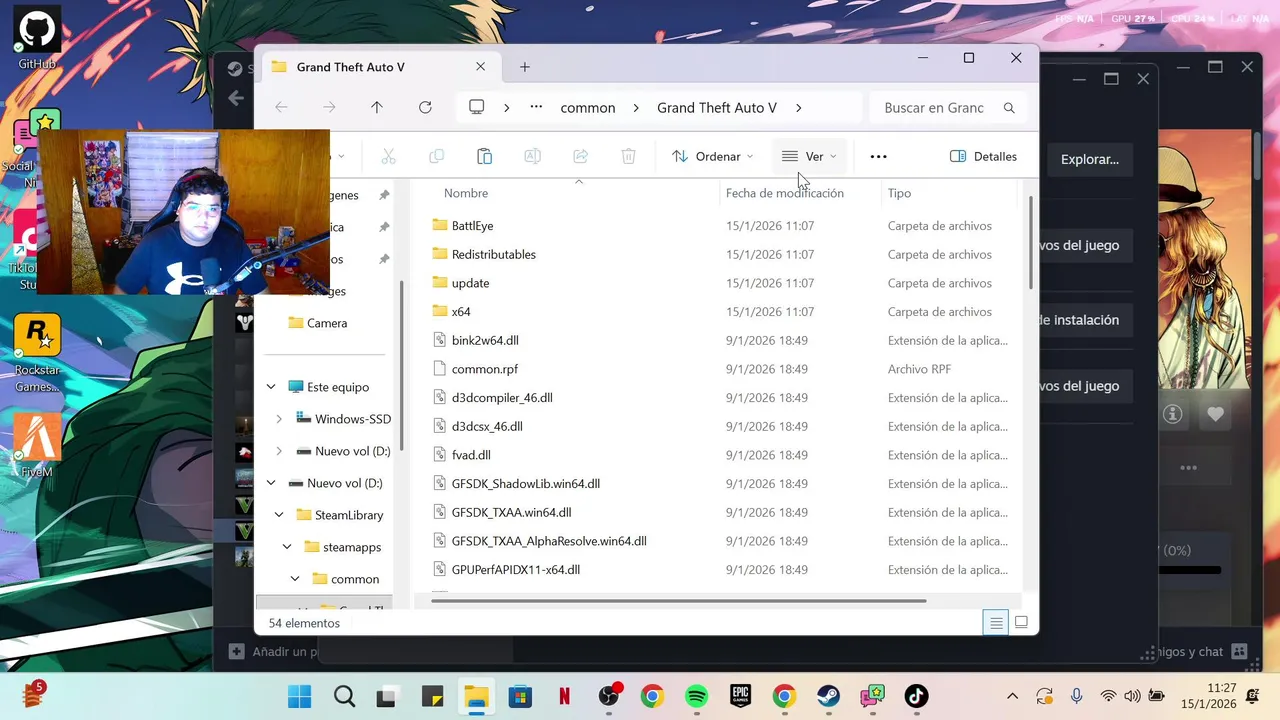This screenshot has width=1280, height=720.
Task: Click chevron after Grand Theft Auto V breadcrumb
Action: click(798, 107)
